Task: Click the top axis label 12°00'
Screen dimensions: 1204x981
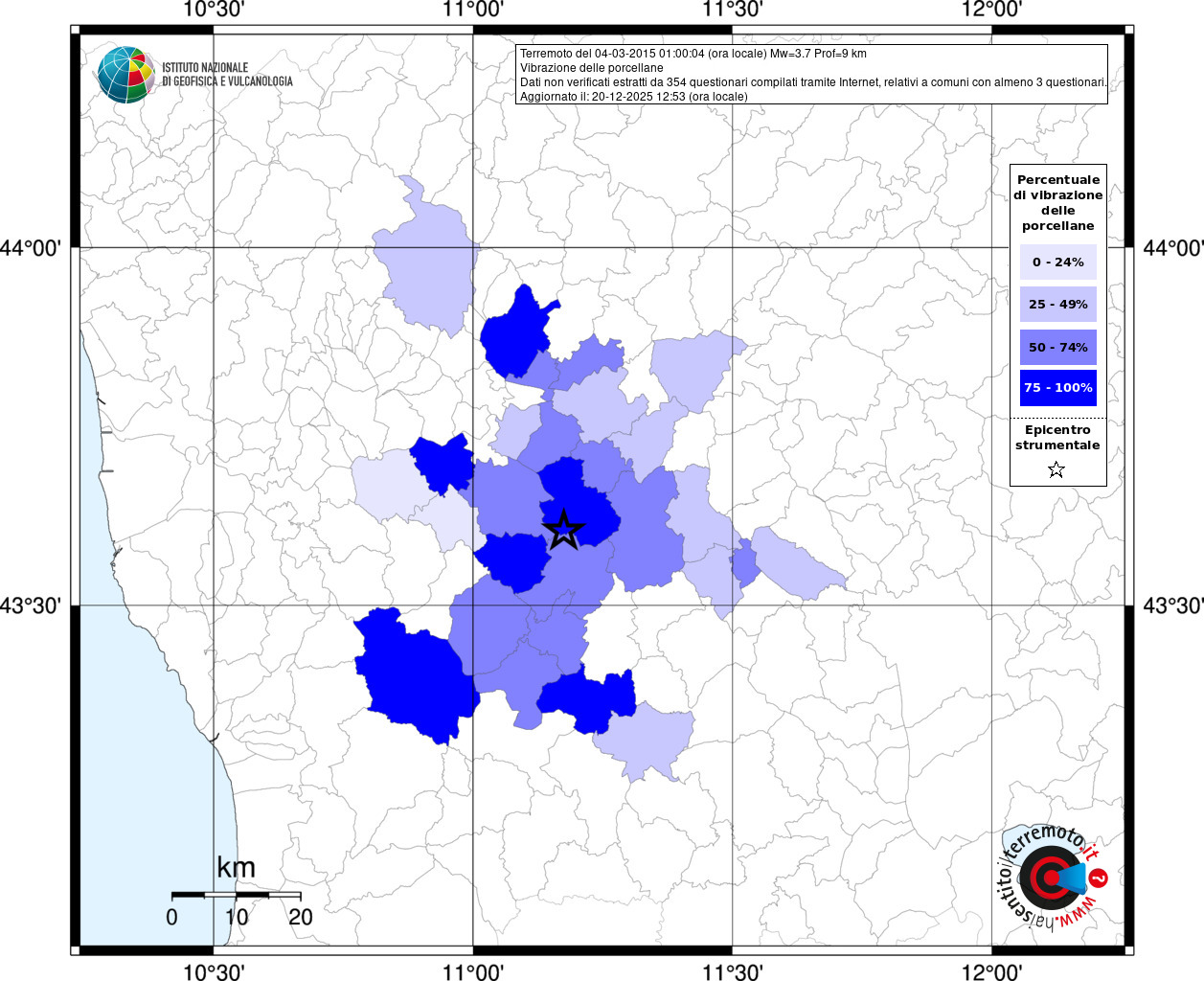Action: 991,10
